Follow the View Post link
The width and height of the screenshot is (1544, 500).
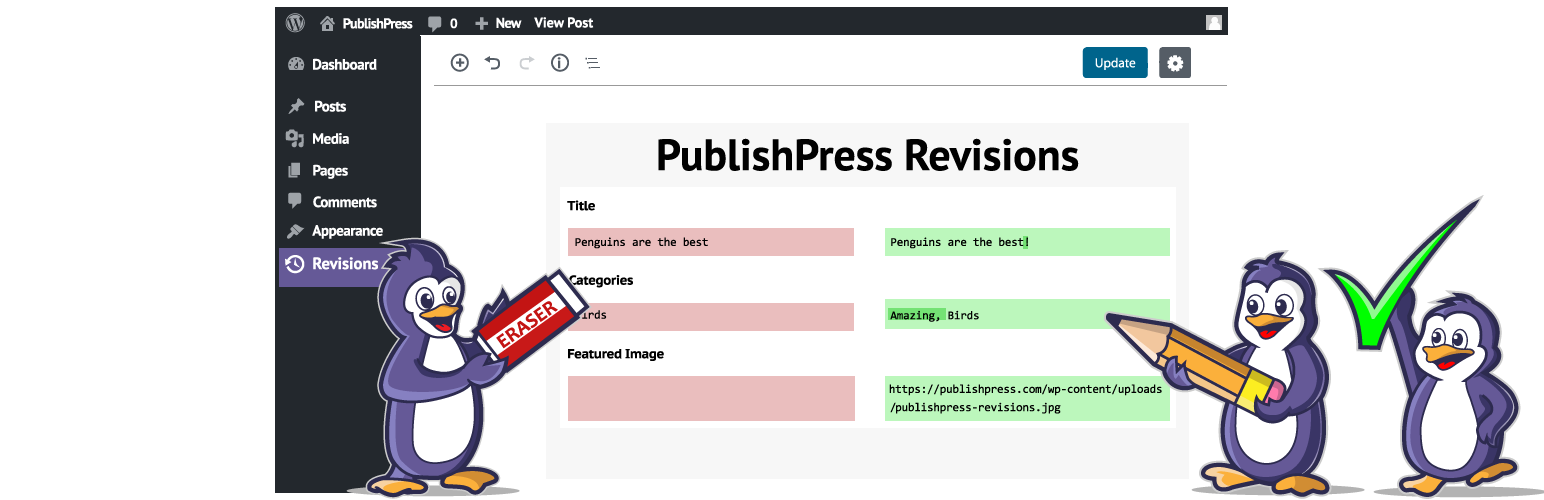[x=563, y=23]
